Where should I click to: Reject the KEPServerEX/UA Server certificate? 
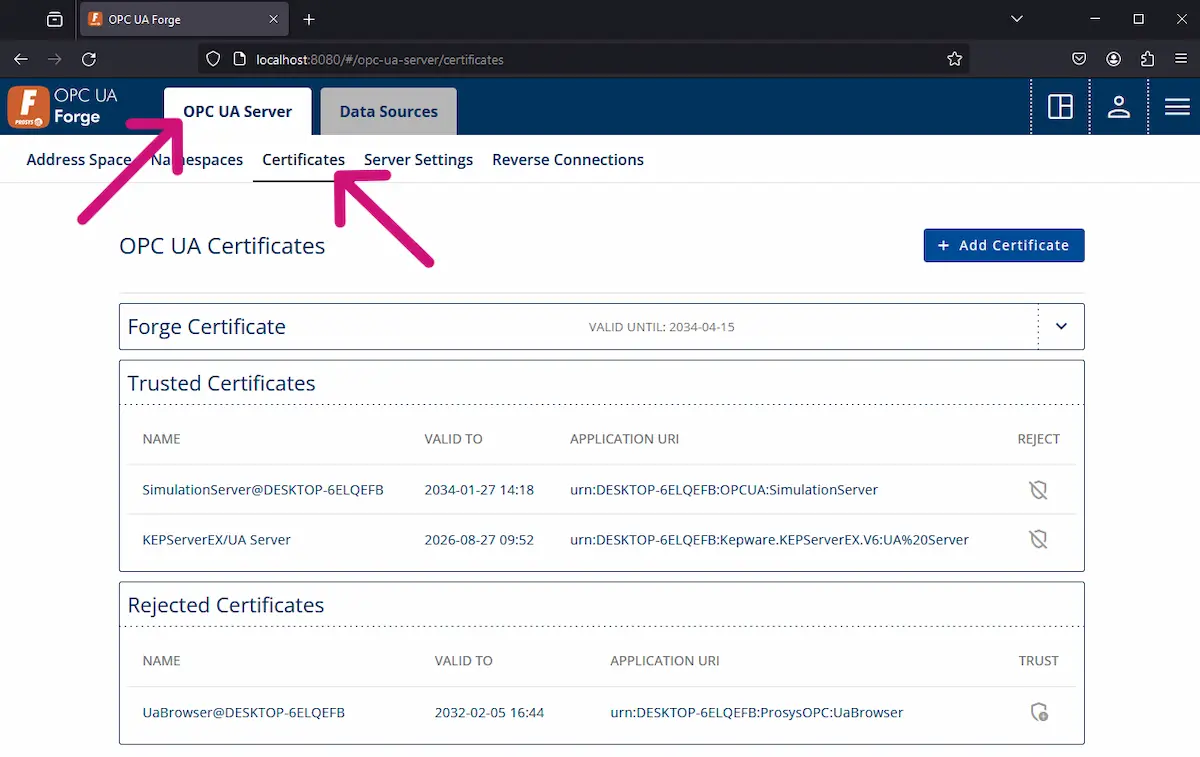(1039, 540)
